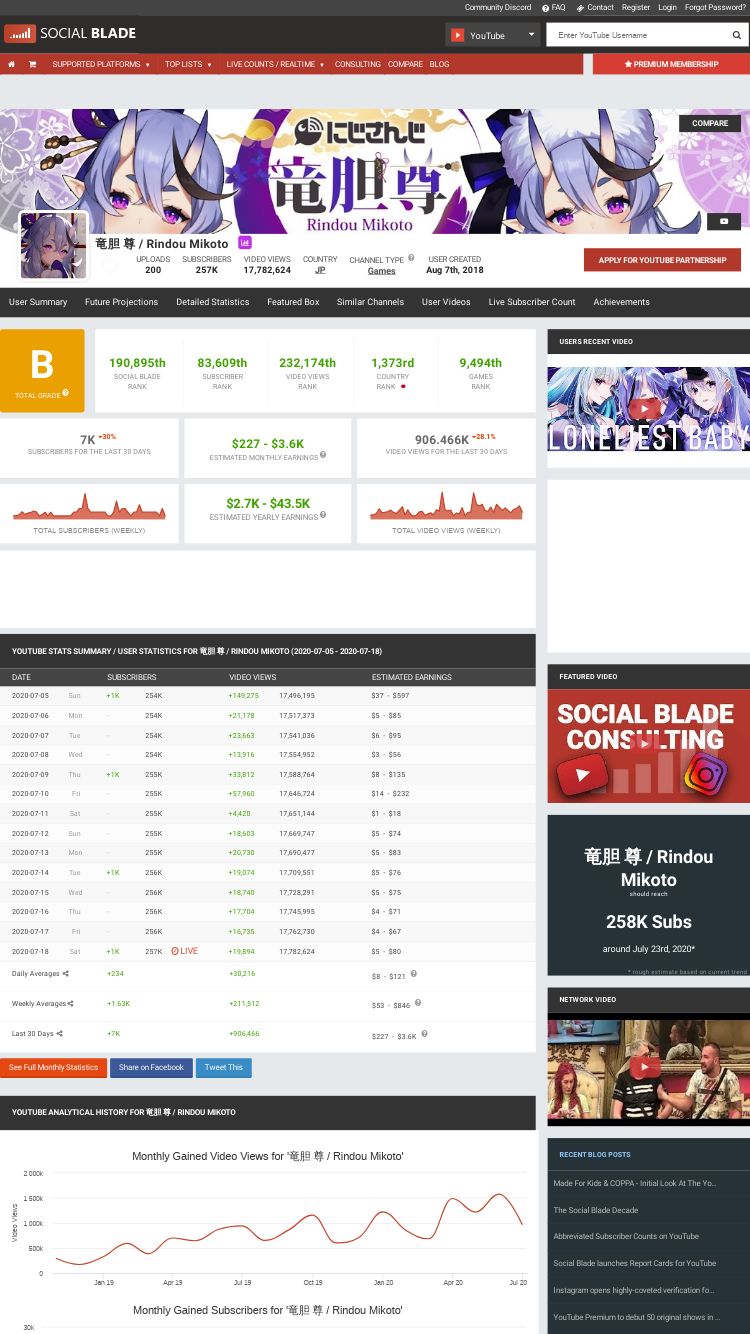Open the Community Discord link

click(498, 7)
